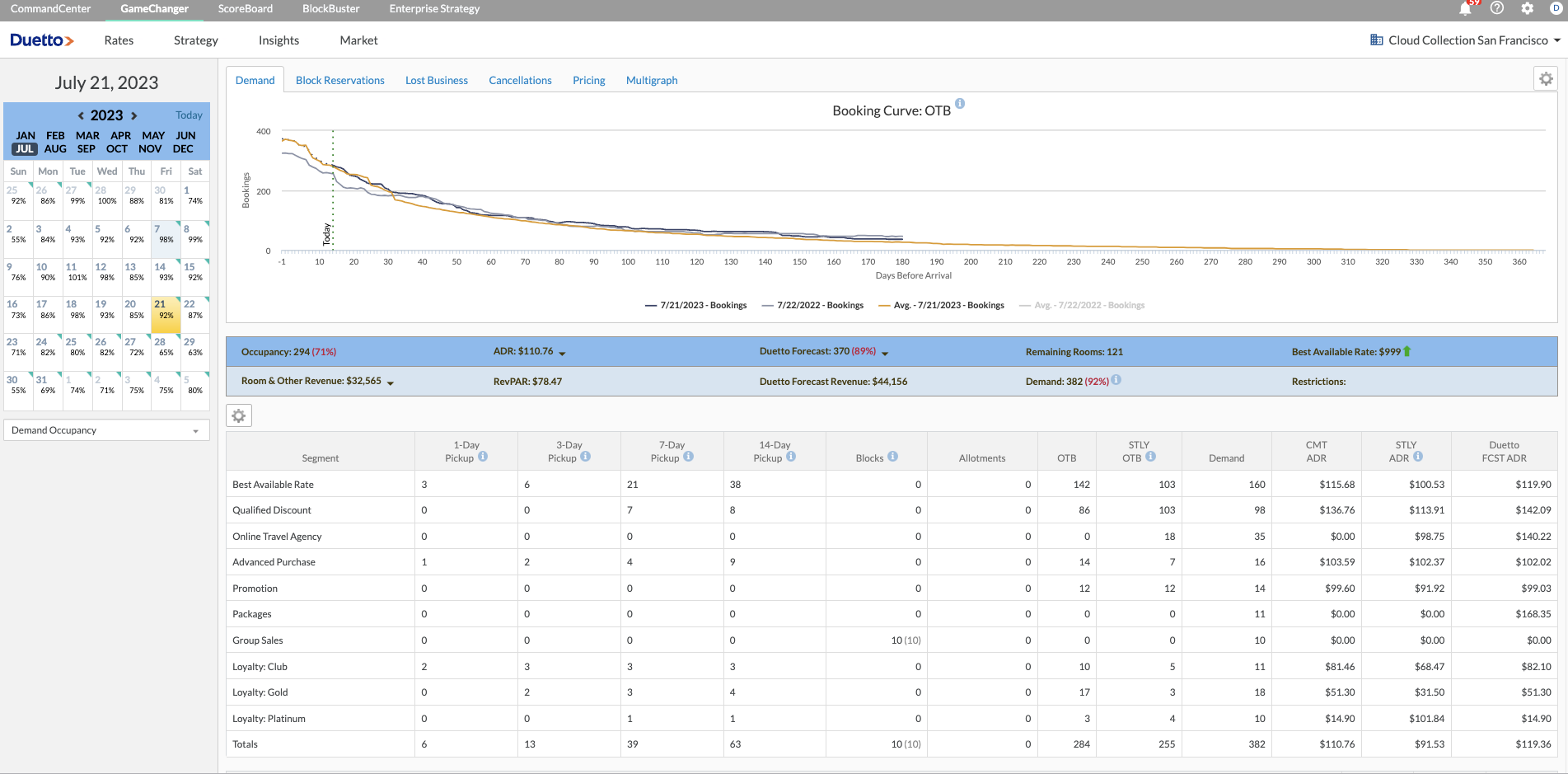Show the Avg. 7/22/2022 Bookings series
This screenshot has height=774, width=1568.
pyautogui.click(x=1088, y=305)
